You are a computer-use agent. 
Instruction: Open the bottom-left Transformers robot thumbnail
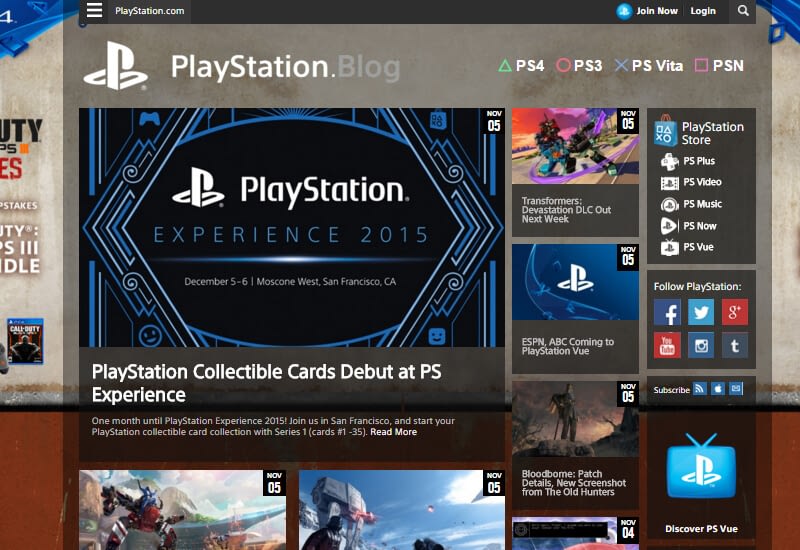(183, 510)
